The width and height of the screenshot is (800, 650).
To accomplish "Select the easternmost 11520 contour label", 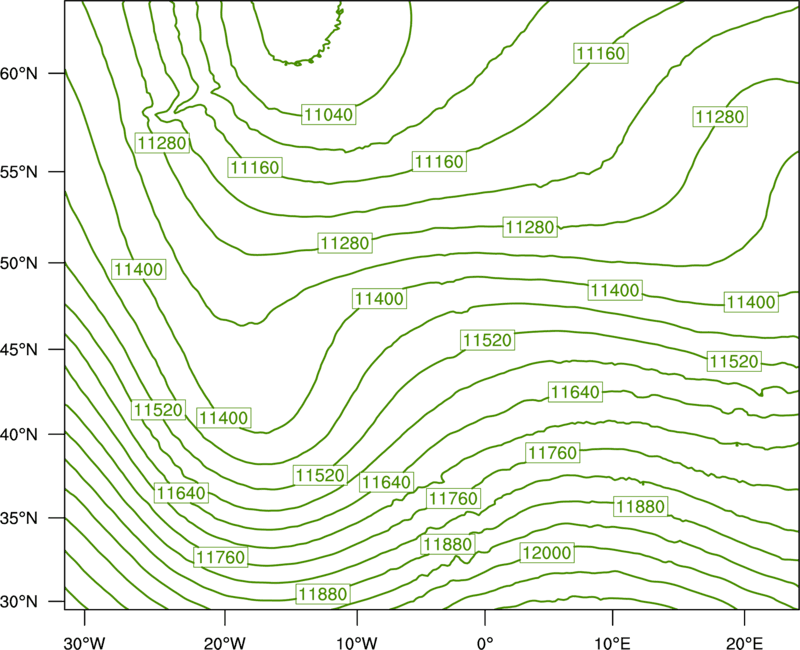I will click(734, 361).
